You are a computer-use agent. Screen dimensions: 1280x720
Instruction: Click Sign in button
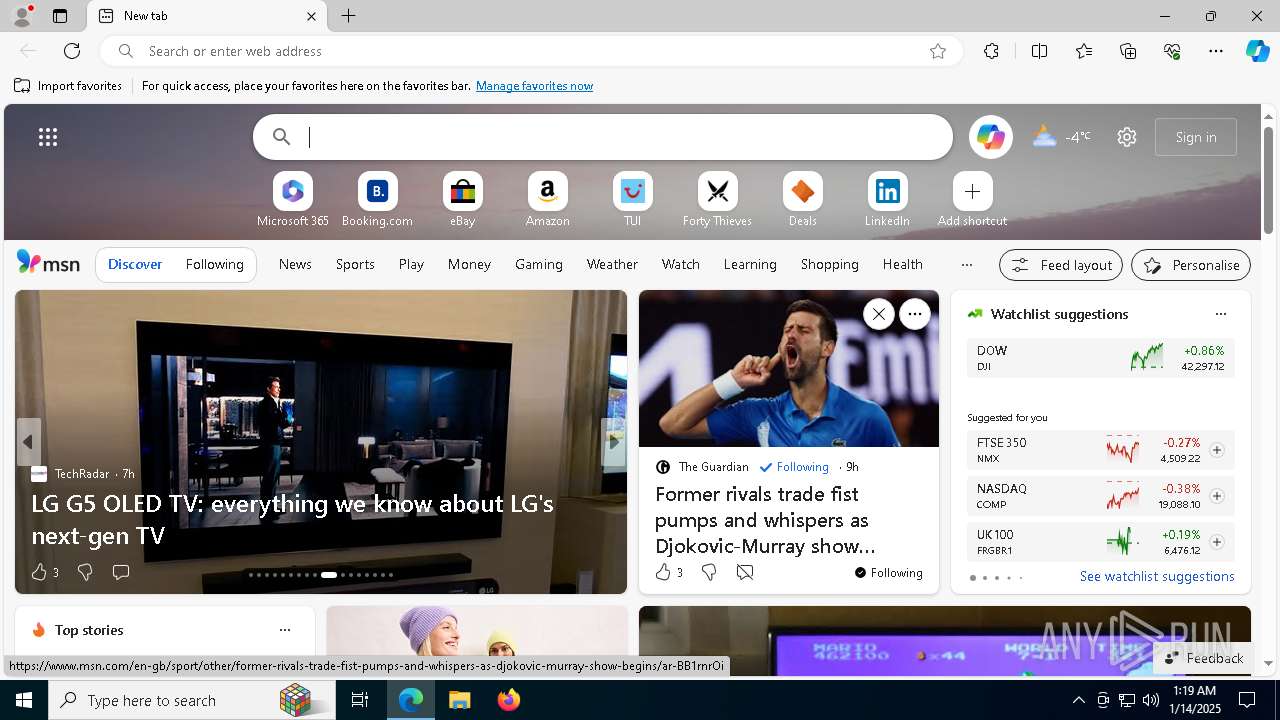[x=1196, y=137]
